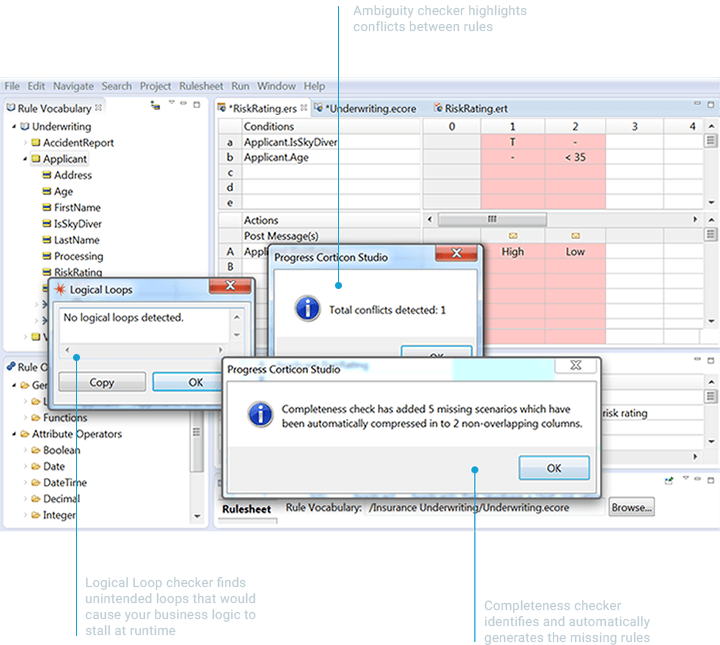Viewport: 720px width, 645px height.
Task: Click the info icon in completeness dialog
Action: point(260,415)
